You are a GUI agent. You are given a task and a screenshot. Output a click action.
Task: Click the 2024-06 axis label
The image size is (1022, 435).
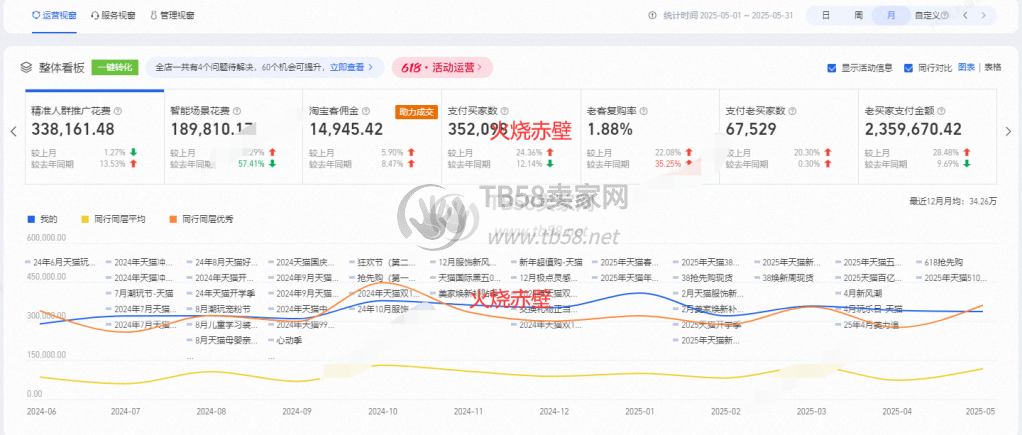(x=42, y=412)
